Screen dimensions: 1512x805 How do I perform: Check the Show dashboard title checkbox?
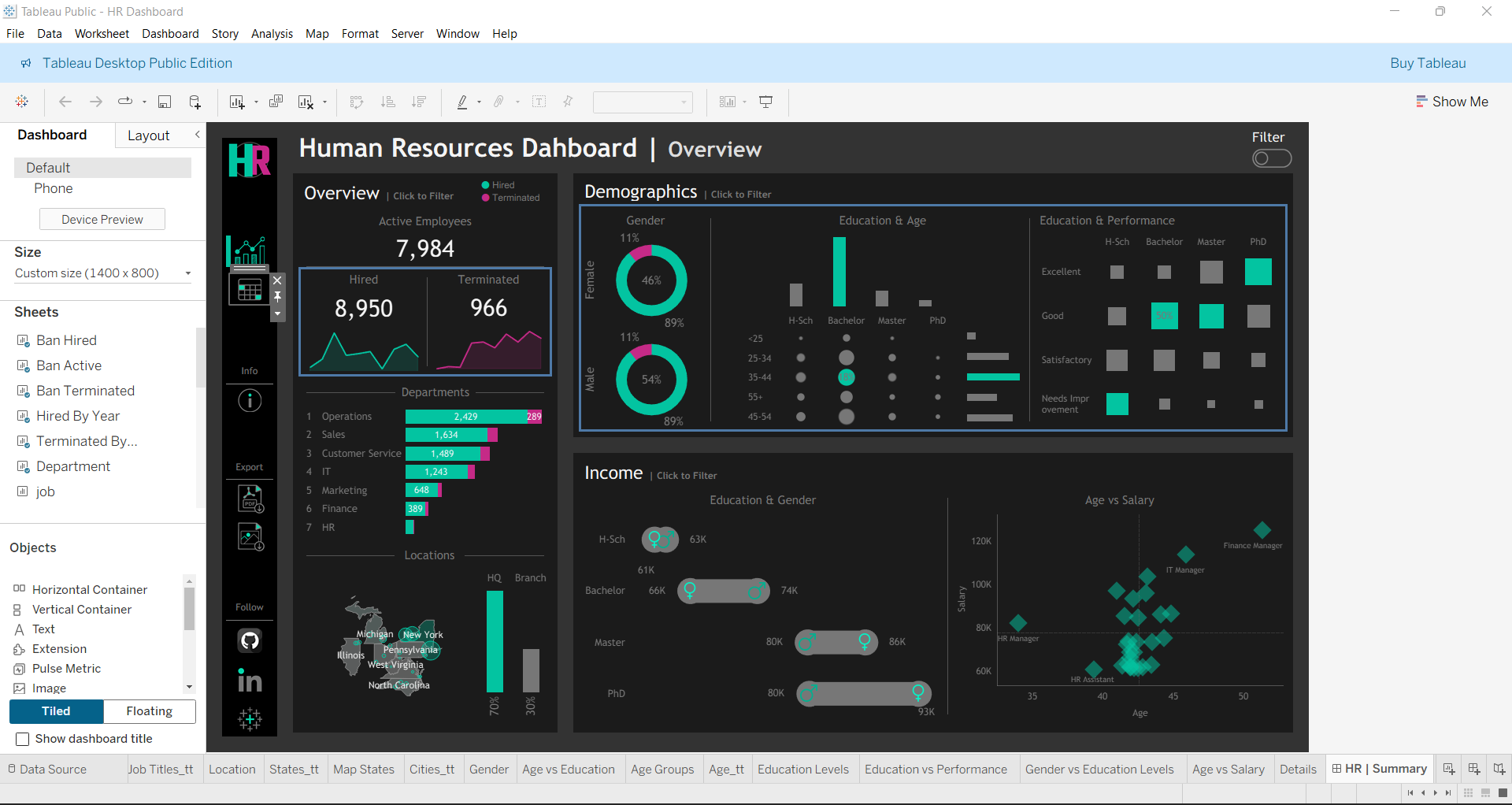pos(23,739)
